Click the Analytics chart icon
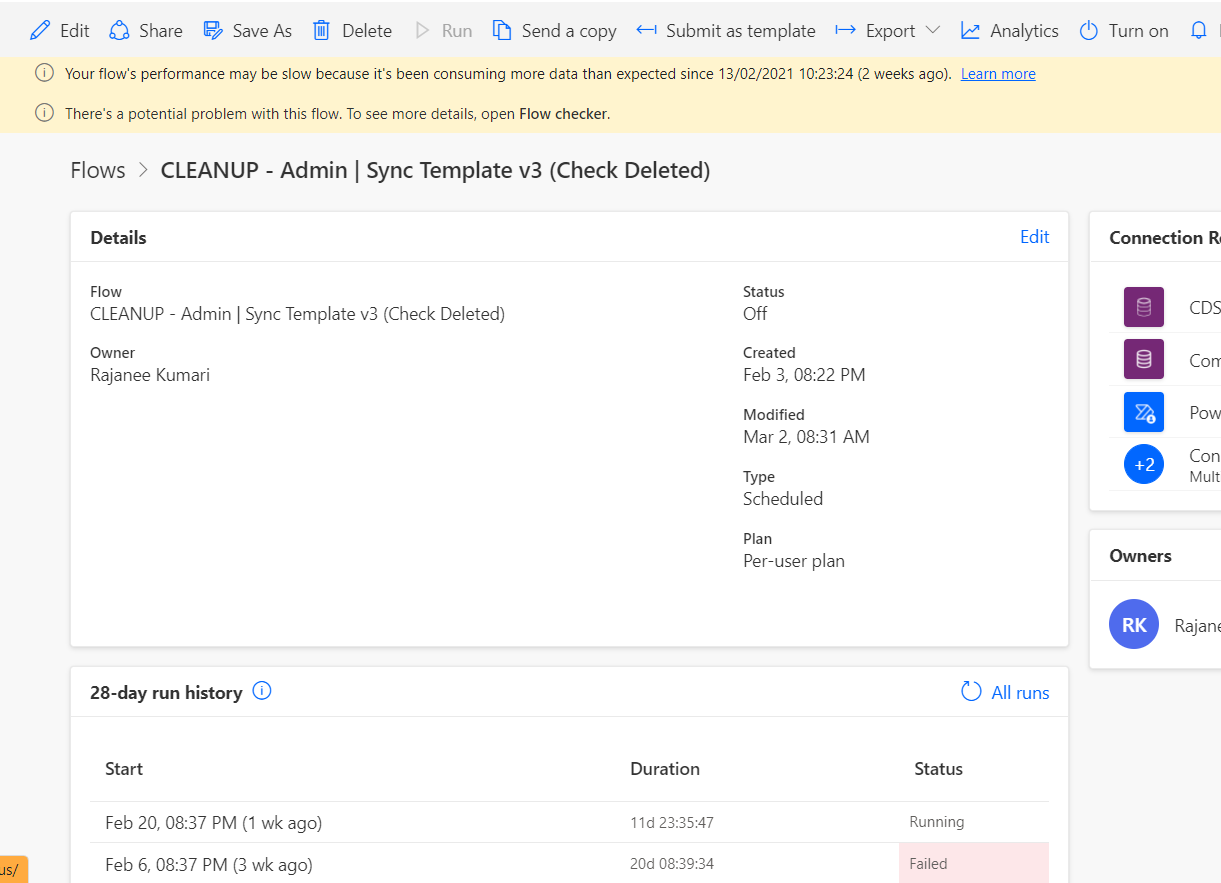This screenshot has width=1221, height=883. click(970, 31)
